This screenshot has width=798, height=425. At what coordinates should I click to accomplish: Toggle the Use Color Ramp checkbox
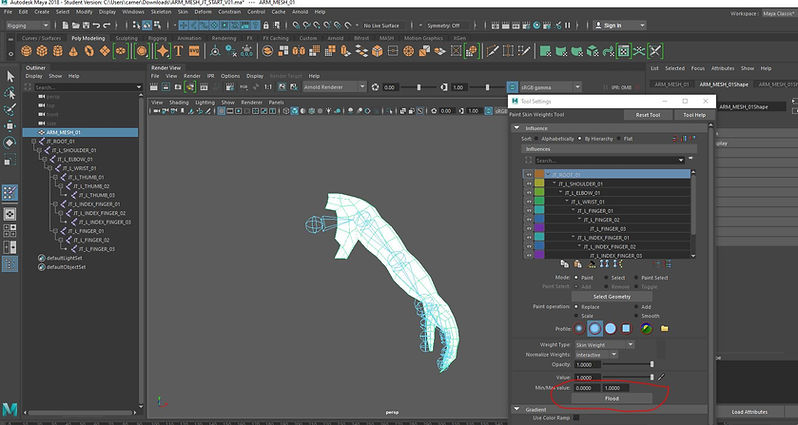pos(576,418)
